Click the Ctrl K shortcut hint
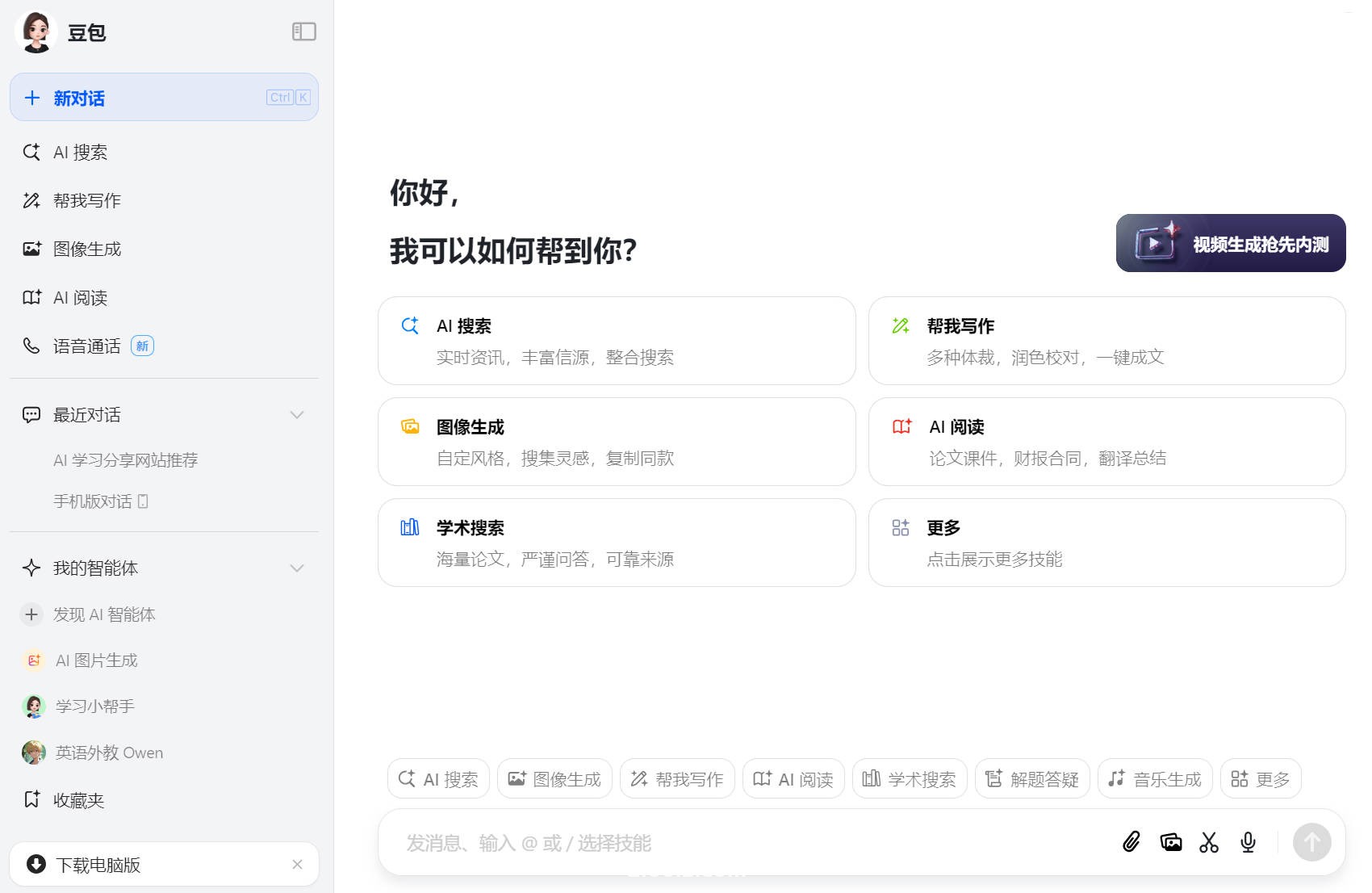Image resolution: width=1372 pixels, height=893 pixels. (288, 98)
